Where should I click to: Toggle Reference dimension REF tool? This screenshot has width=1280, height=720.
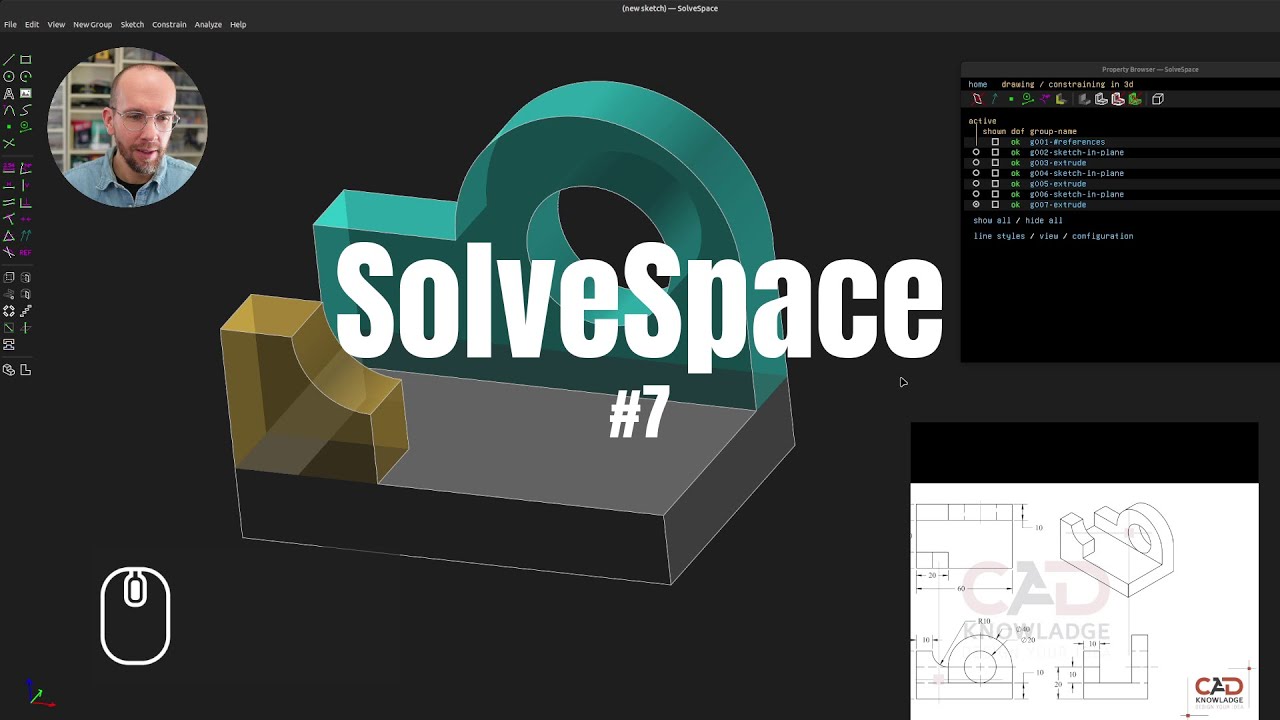click(x=26, y=252)
